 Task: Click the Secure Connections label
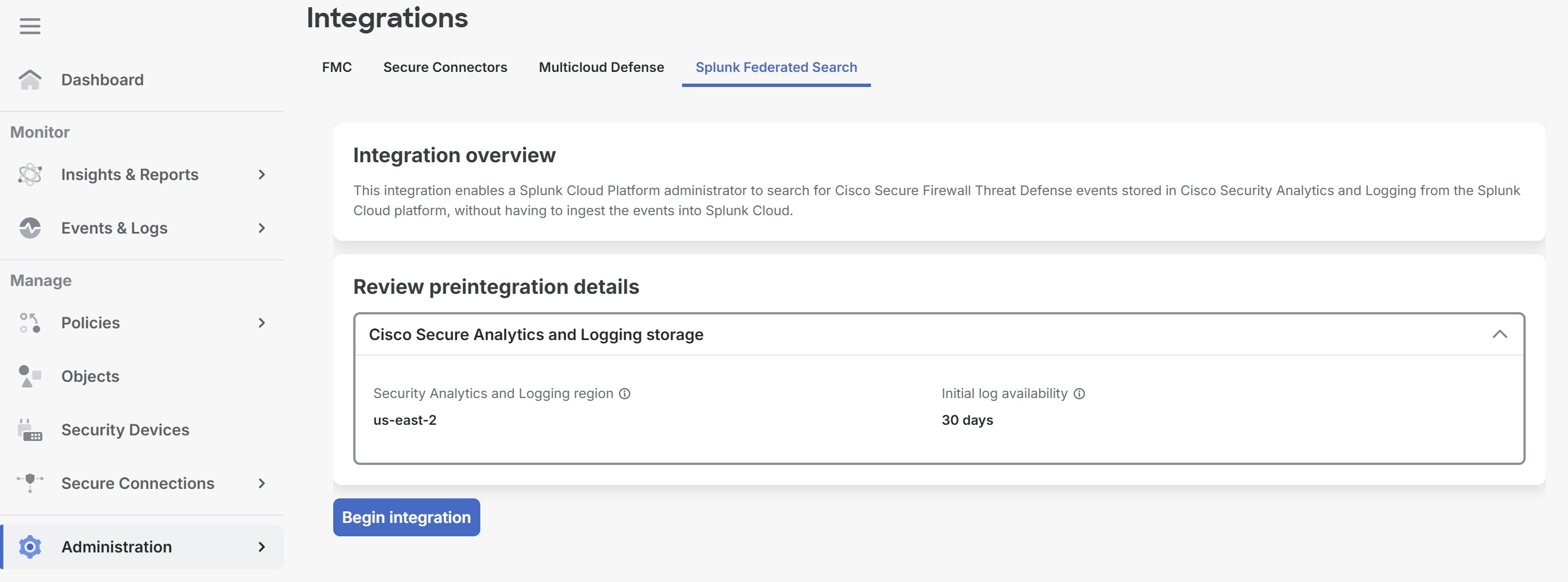[x=138, y=483]
